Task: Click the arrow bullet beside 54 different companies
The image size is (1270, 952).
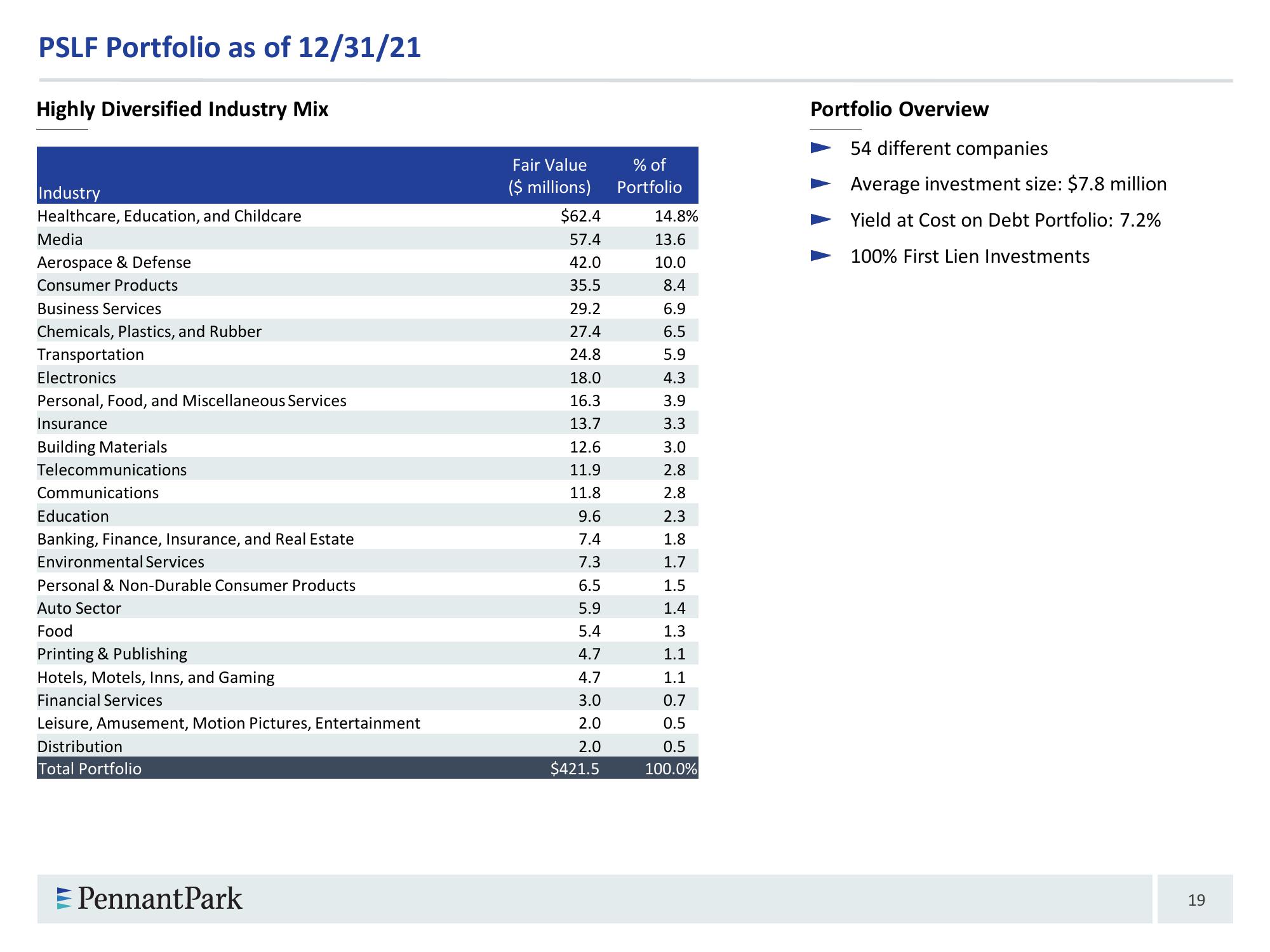Action: 821,148
